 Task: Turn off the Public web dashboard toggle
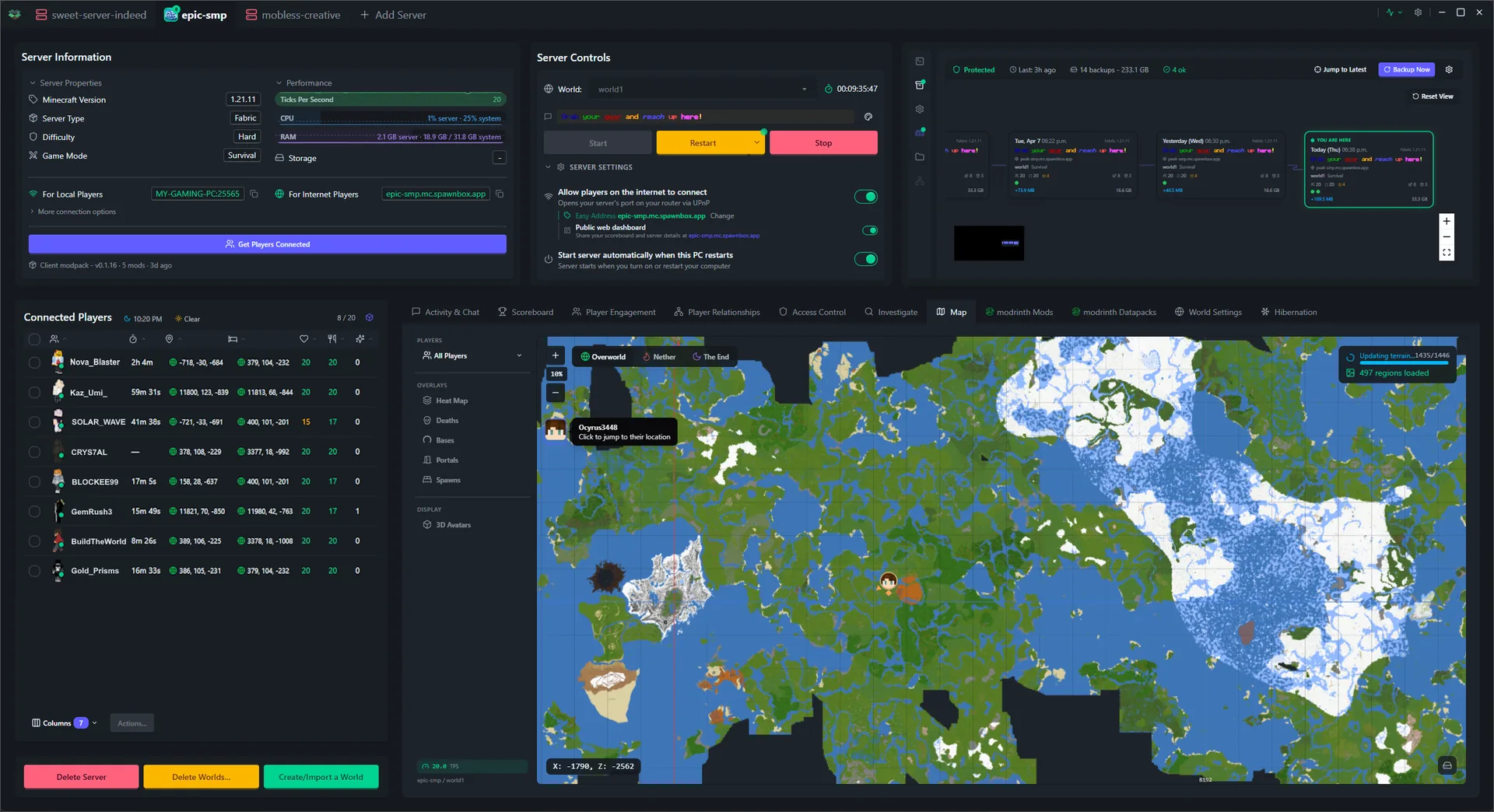pyautogui.click(x=870, y=230)
